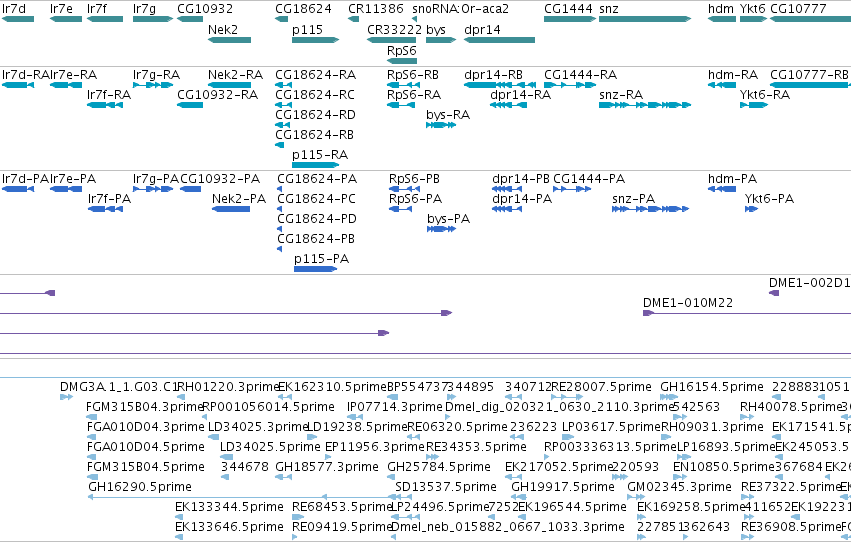The width and height of the screenshot is (851, 542).
Task: Select the snoRNA:Or-aca2 gene label
Action: click(461, 9)
